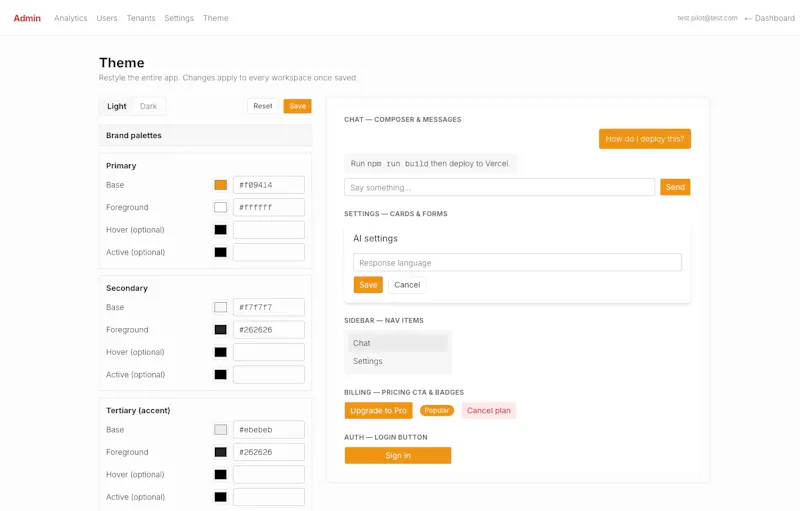Click the Admin logo link
The height and width of the screenshot is (511, 800).
[x=27, y=18]
